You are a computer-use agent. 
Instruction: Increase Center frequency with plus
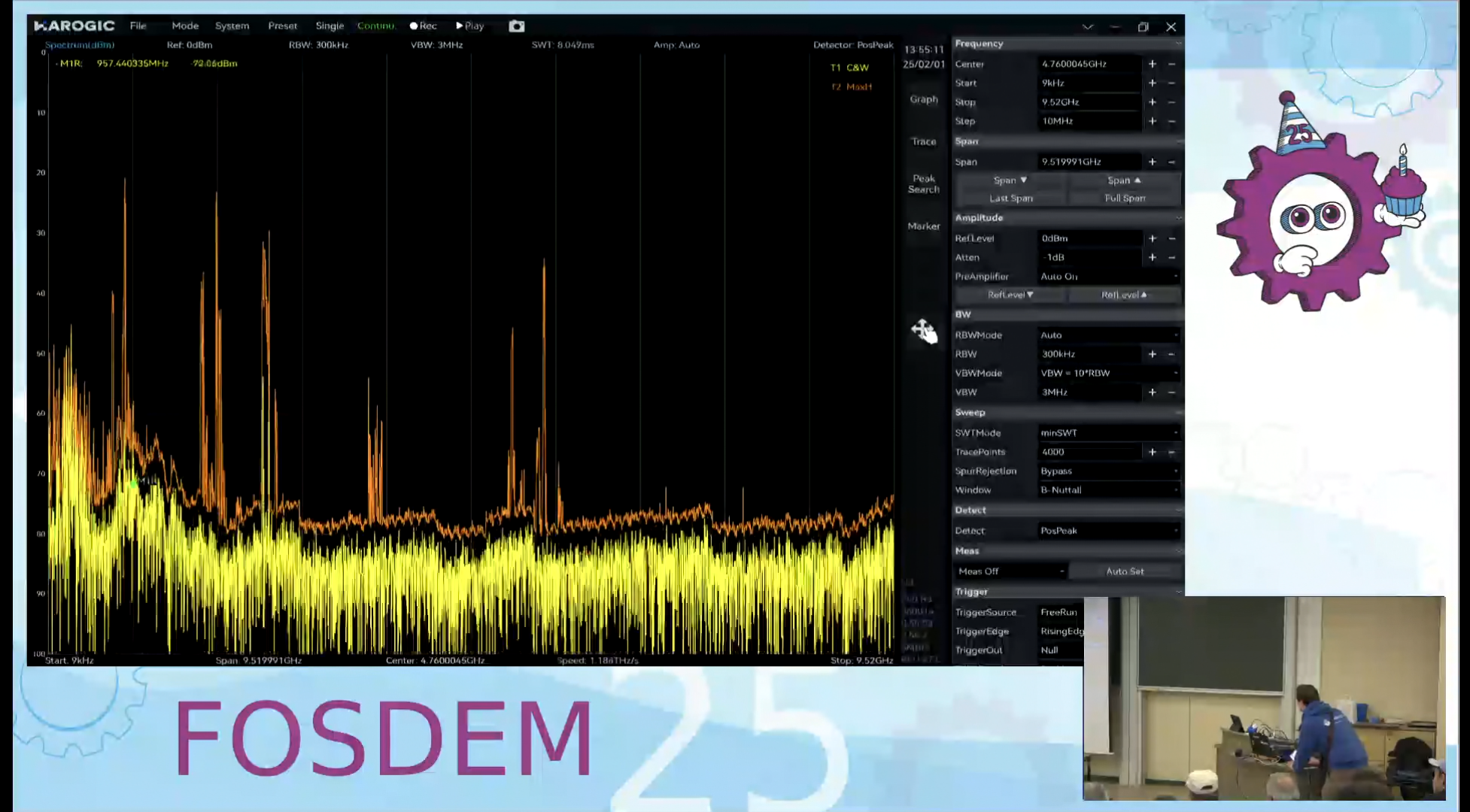(1152, 64)
